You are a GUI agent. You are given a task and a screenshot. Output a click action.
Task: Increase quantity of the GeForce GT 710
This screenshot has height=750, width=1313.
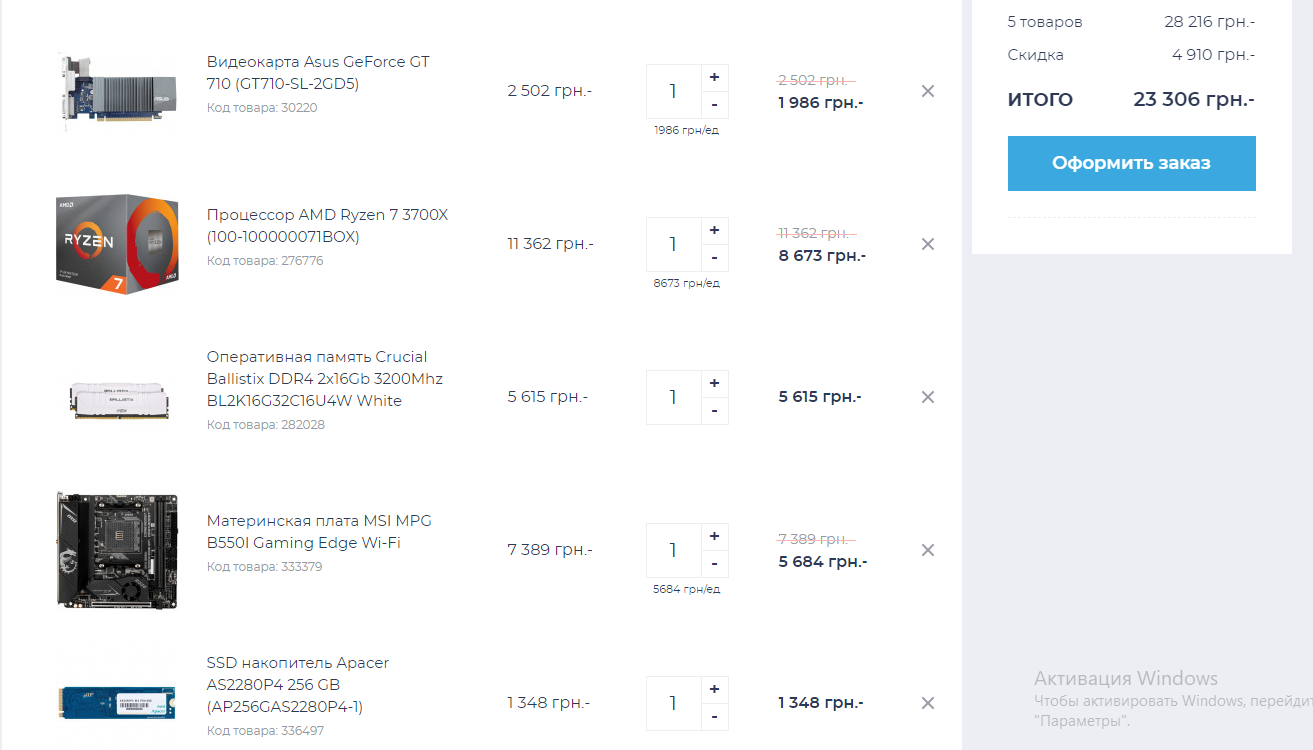coord(714,78)
